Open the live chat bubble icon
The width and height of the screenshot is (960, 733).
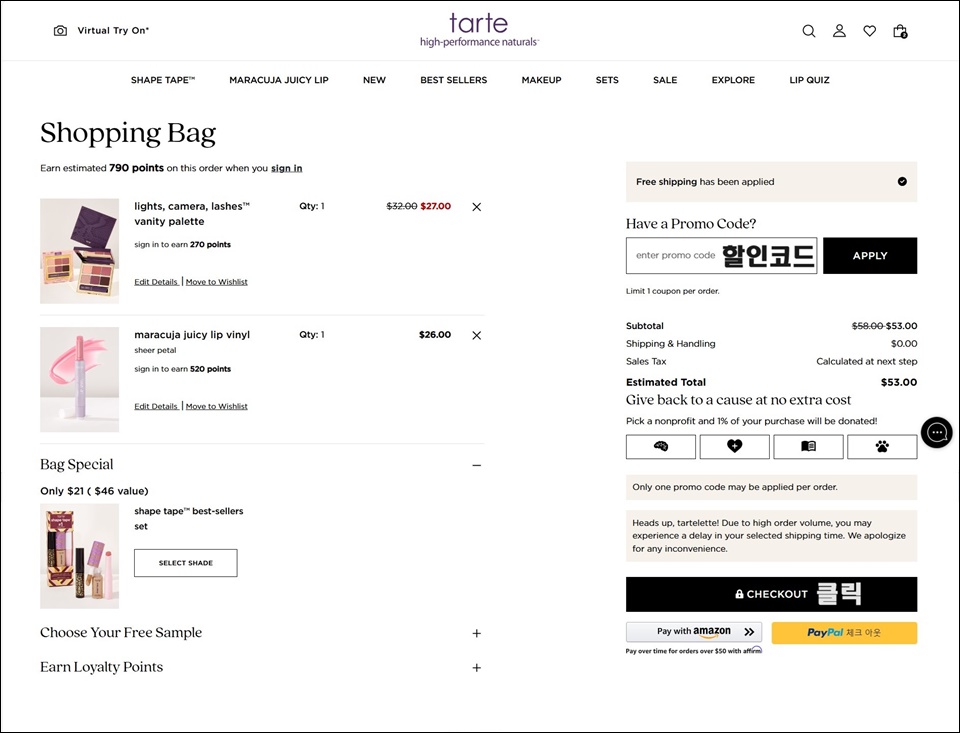coord(937,432)
